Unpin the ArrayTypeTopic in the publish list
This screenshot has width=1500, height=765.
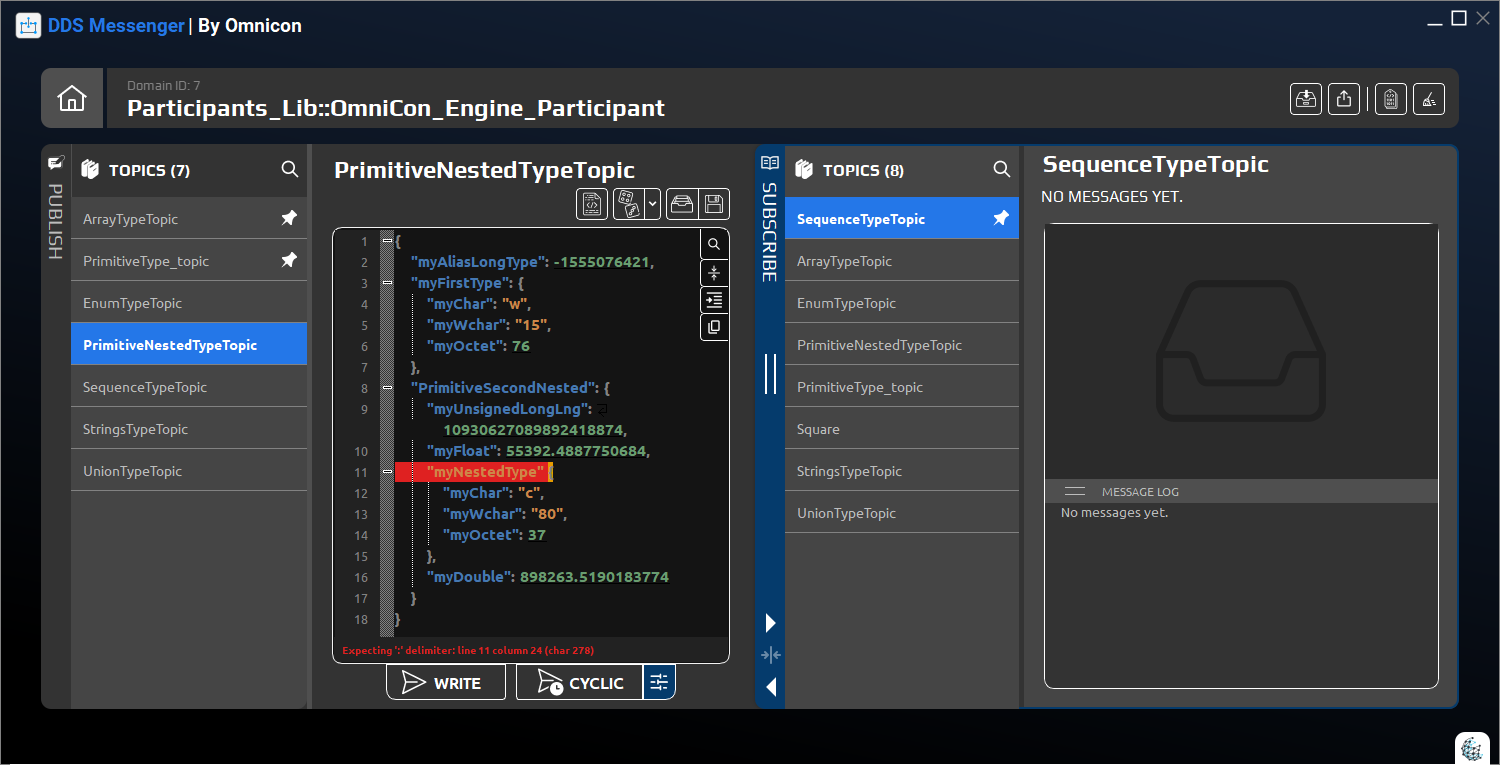tap(289, 218)
